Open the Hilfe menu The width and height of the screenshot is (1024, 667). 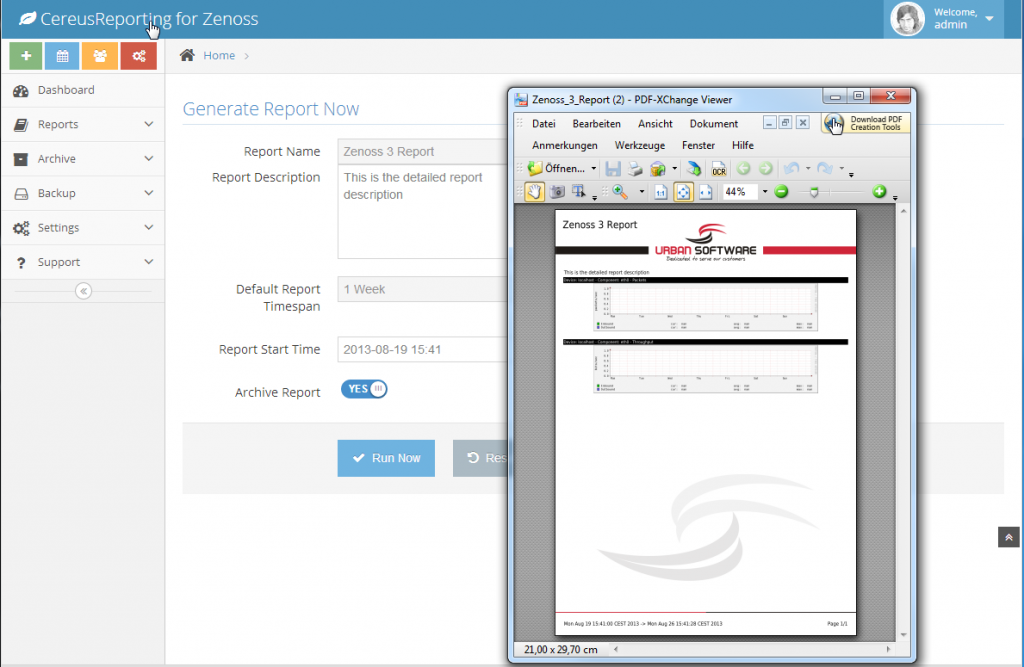[743, 146]
